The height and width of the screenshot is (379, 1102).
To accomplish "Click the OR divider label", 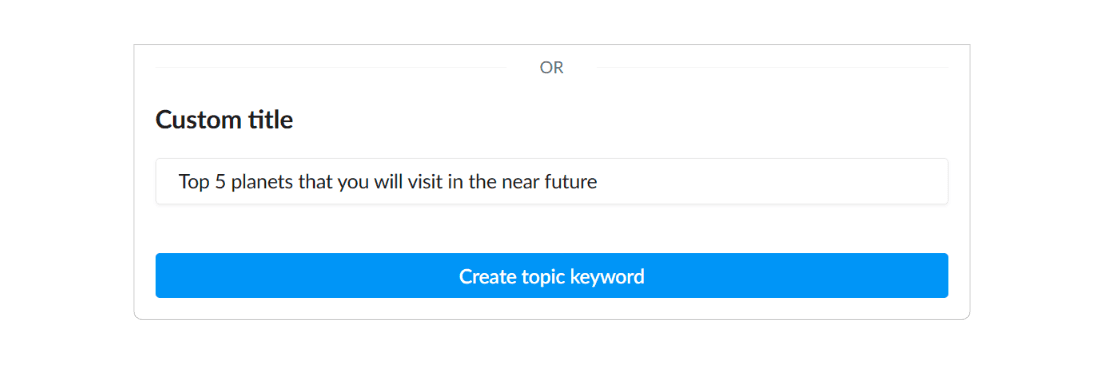I will pyautogui.click(x=552, y=68).
